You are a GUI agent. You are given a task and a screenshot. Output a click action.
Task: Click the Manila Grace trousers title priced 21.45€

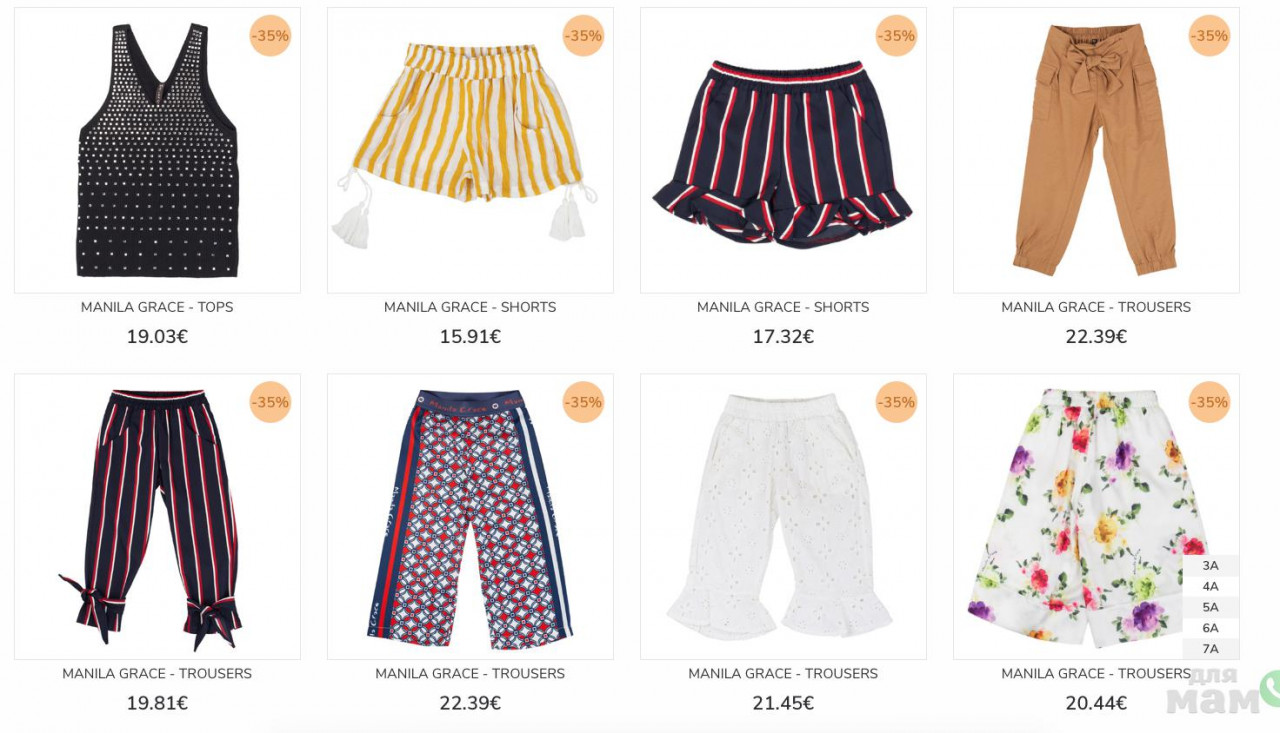783,674
